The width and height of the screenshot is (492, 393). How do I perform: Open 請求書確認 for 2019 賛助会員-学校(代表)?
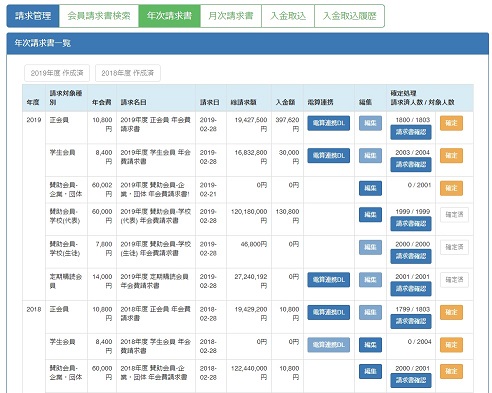[411, 224]
